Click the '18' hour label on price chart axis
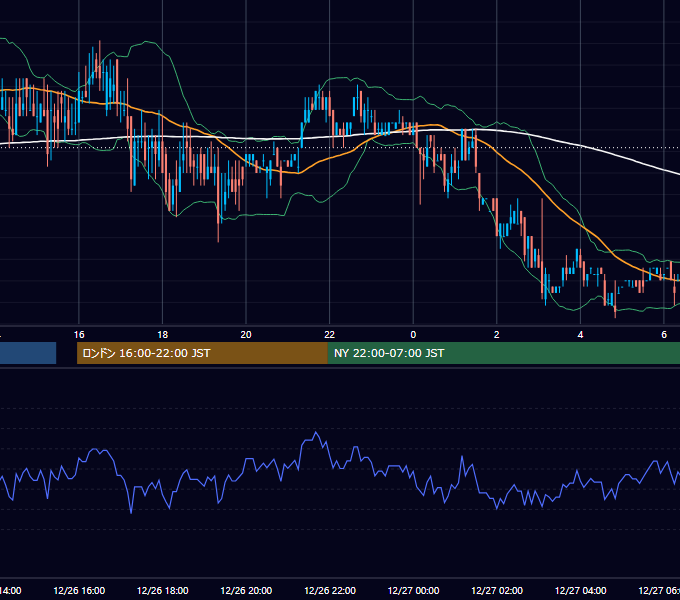This screenshot has width=680, height=600. click(163, 334)
